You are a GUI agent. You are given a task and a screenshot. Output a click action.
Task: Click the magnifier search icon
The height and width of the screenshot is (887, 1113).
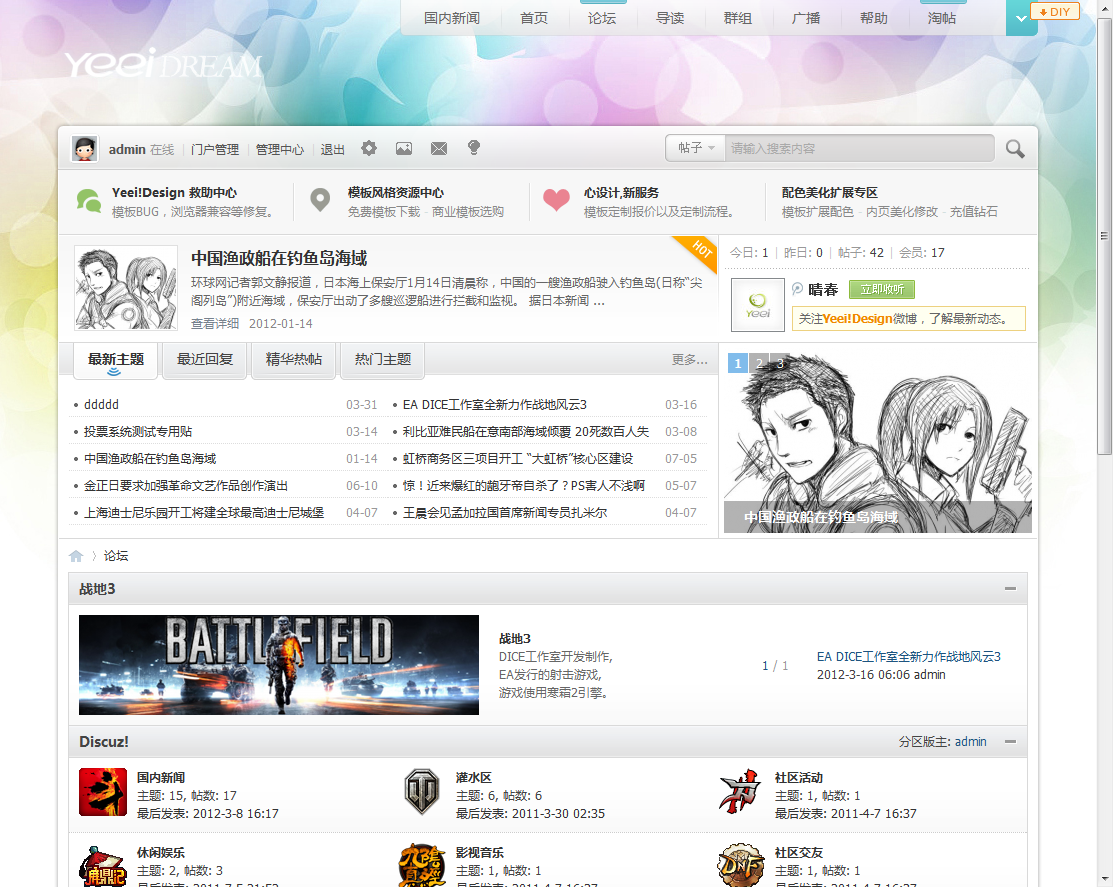tap(1015, 149)
